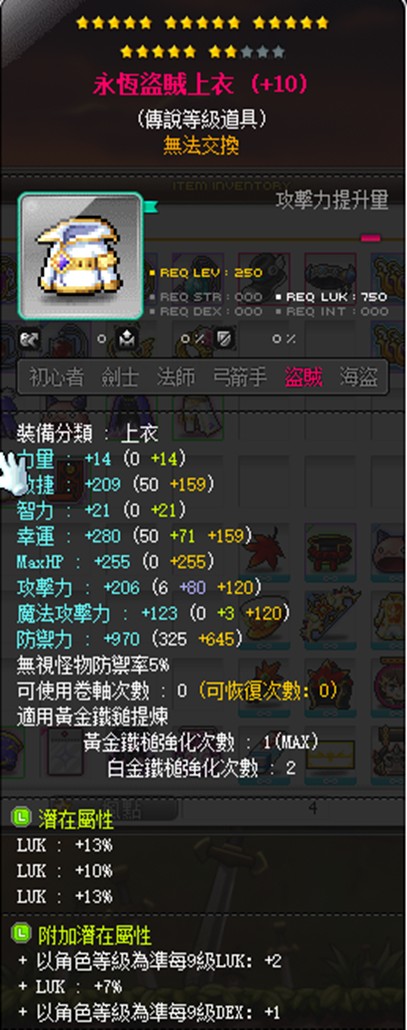Click the crown boss damage icon
The image size is (407, 1030).
tap(126, 339)
